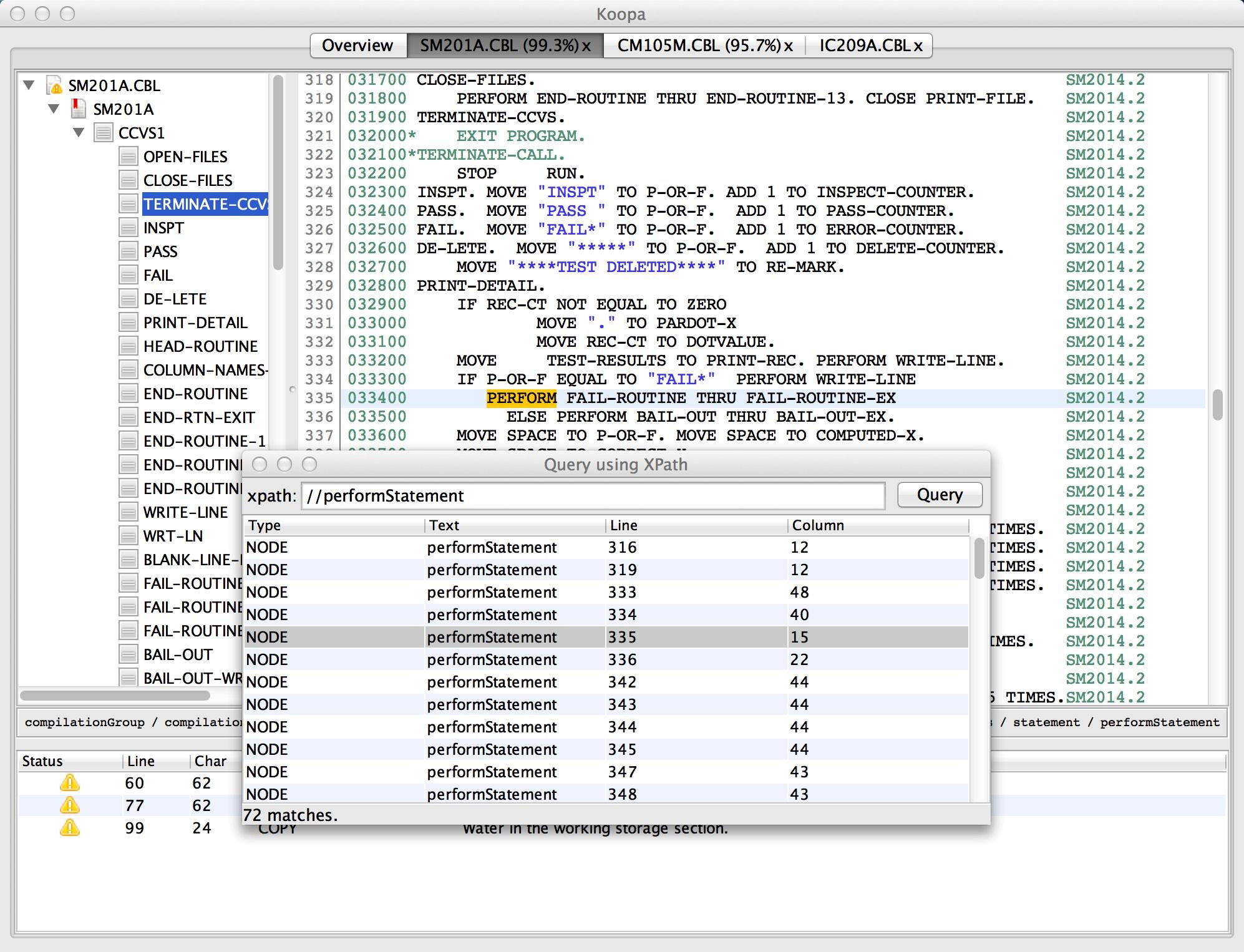
Task: Collapse the CCVS1 section tree node
Action: pos(79,132)
